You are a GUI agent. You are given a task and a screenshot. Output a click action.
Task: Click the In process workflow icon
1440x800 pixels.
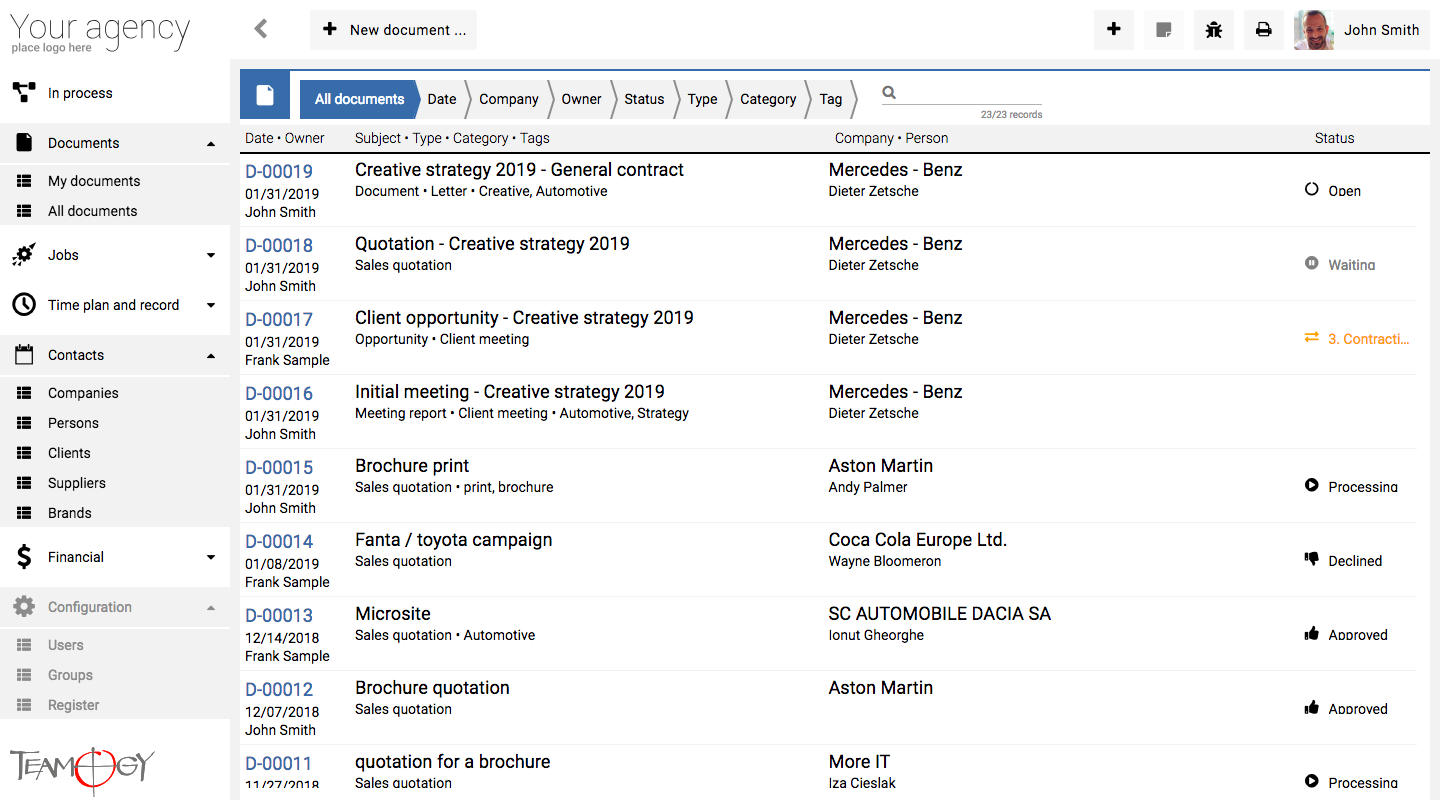click(24, 93)
